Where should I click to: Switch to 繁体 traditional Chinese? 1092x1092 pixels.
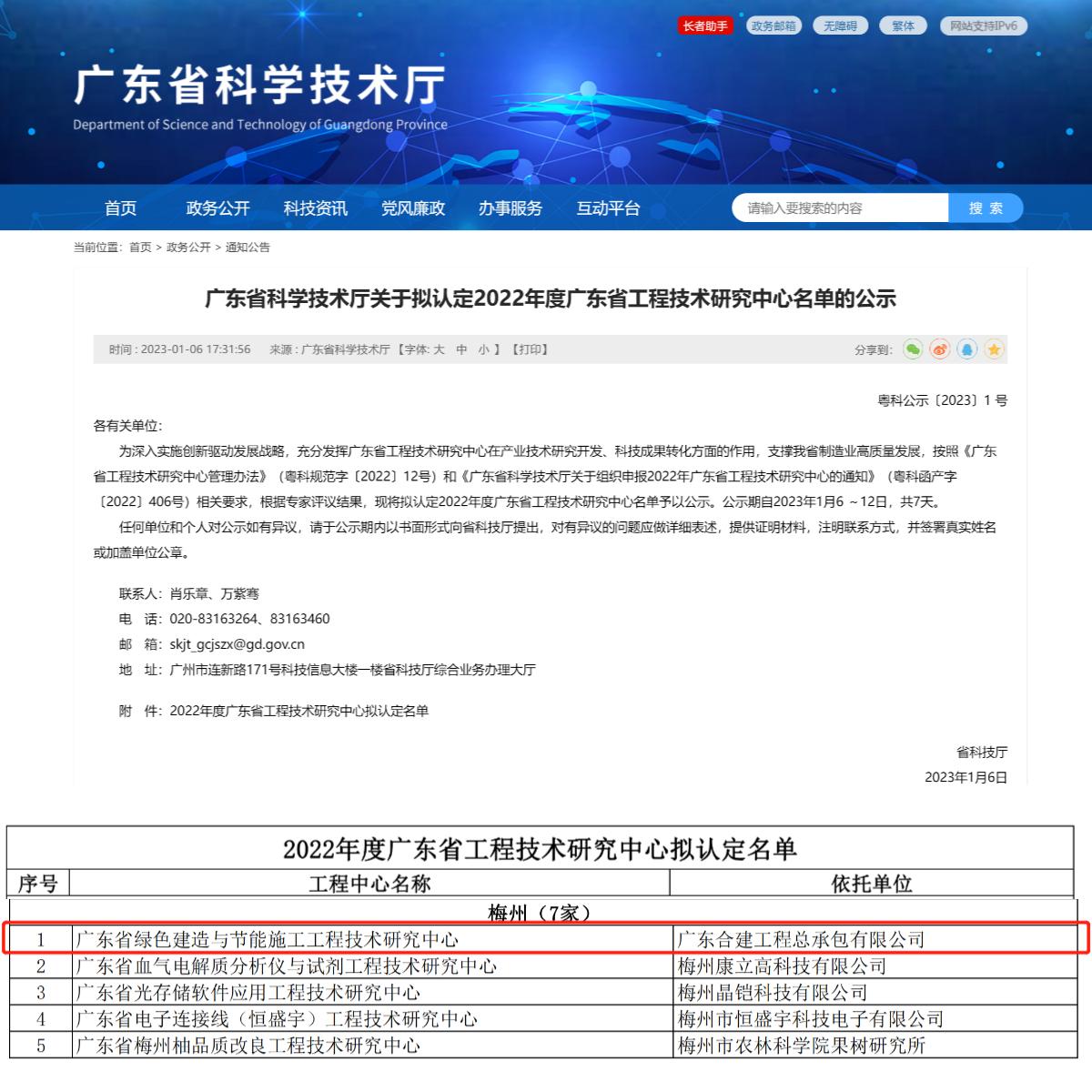903,25
